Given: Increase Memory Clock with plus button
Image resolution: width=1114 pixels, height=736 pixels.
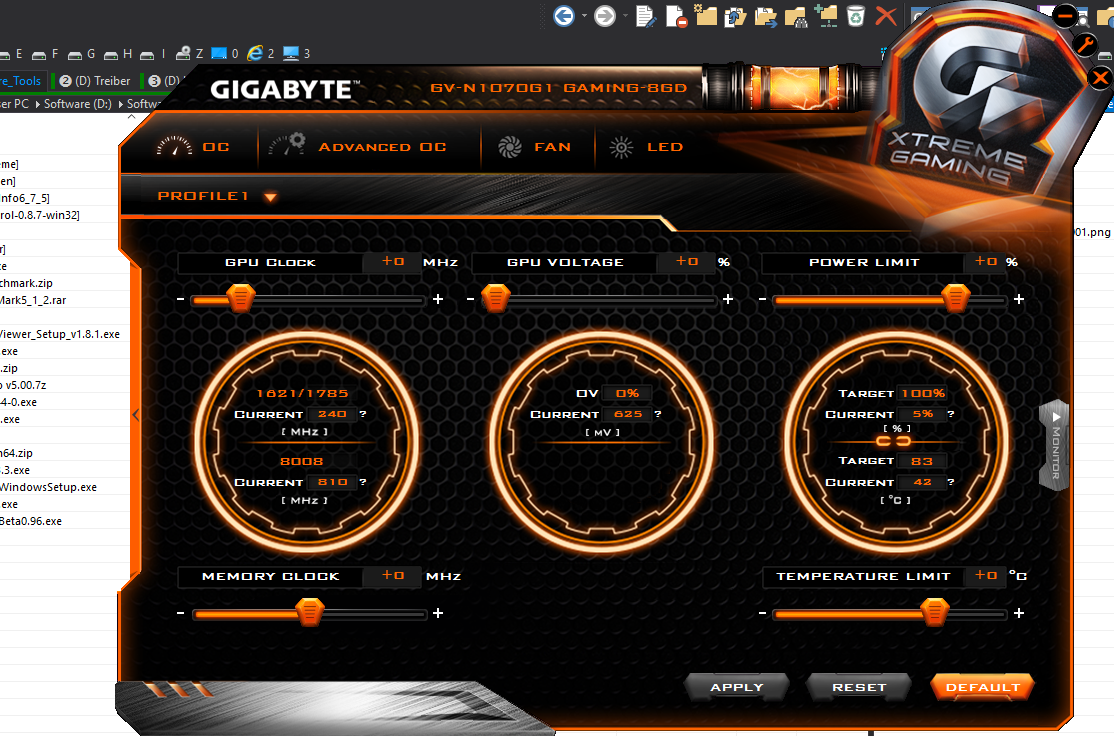Looking at the screenshot, I should tap(438, 613).
